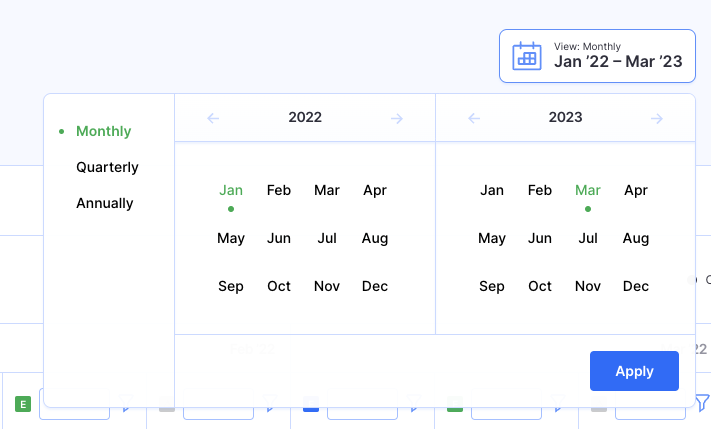Viewport: 711px width, 429px height.
Task: Switch to the Quarterly view option
Action: pos(107,167)
